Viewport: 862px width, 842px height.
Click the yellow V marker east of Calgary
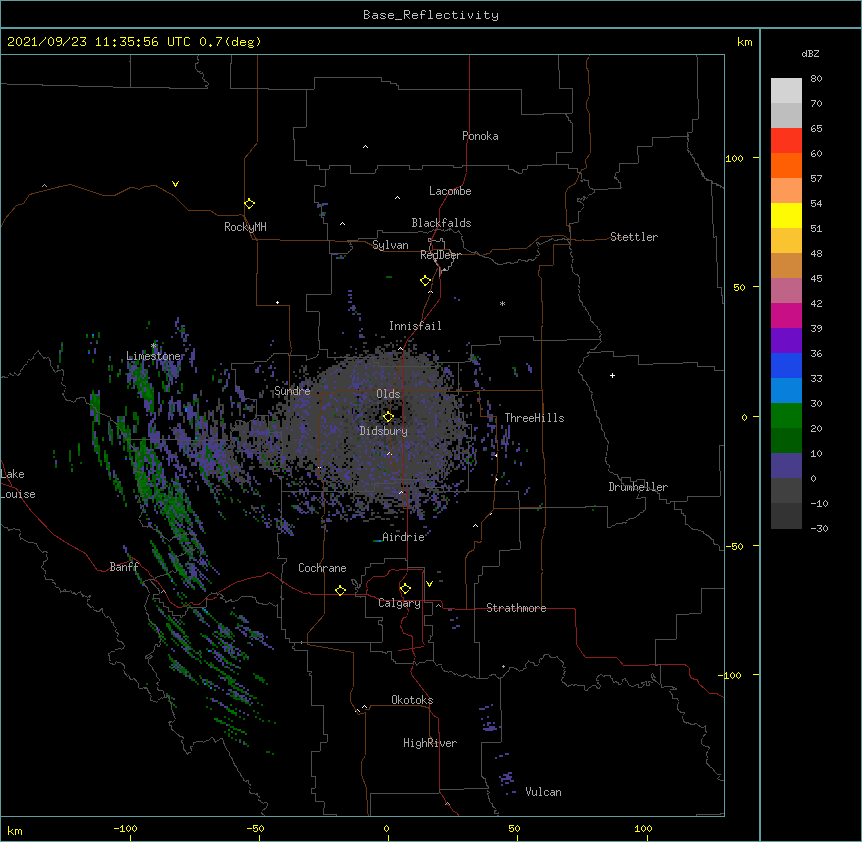click(x=429, y=584)
